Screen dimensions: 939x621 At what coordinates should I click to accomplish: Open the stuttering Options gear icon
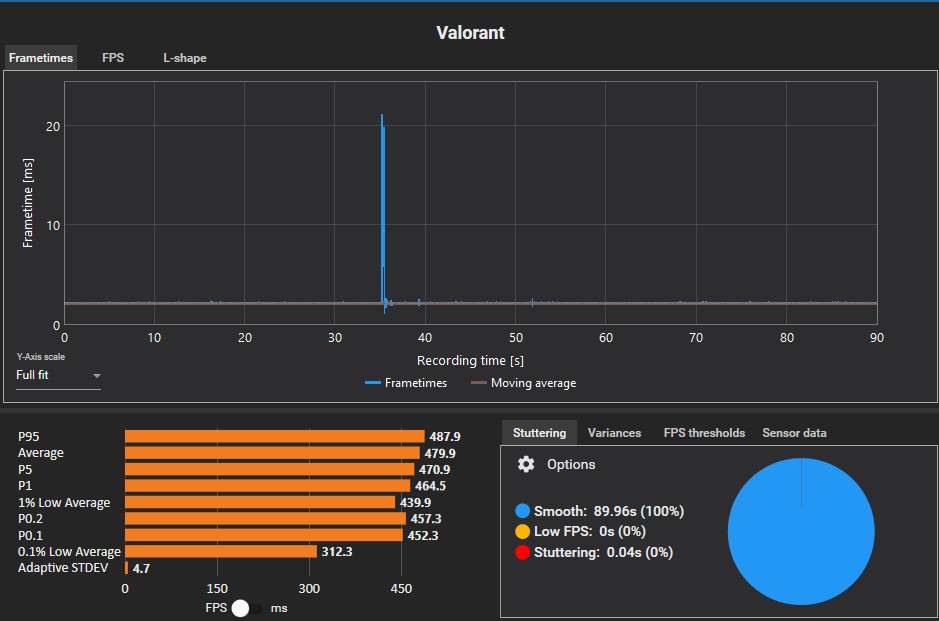(526, 464)
